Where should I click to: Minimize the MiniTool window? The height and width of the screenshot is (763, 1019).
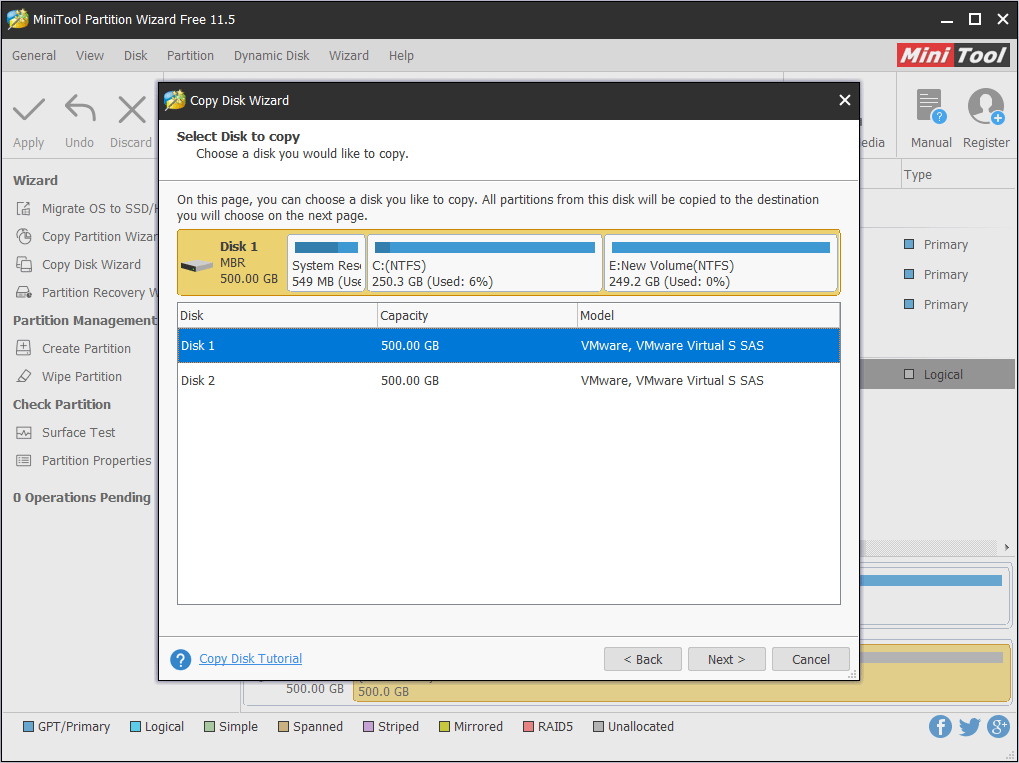[x=946, y=20]
